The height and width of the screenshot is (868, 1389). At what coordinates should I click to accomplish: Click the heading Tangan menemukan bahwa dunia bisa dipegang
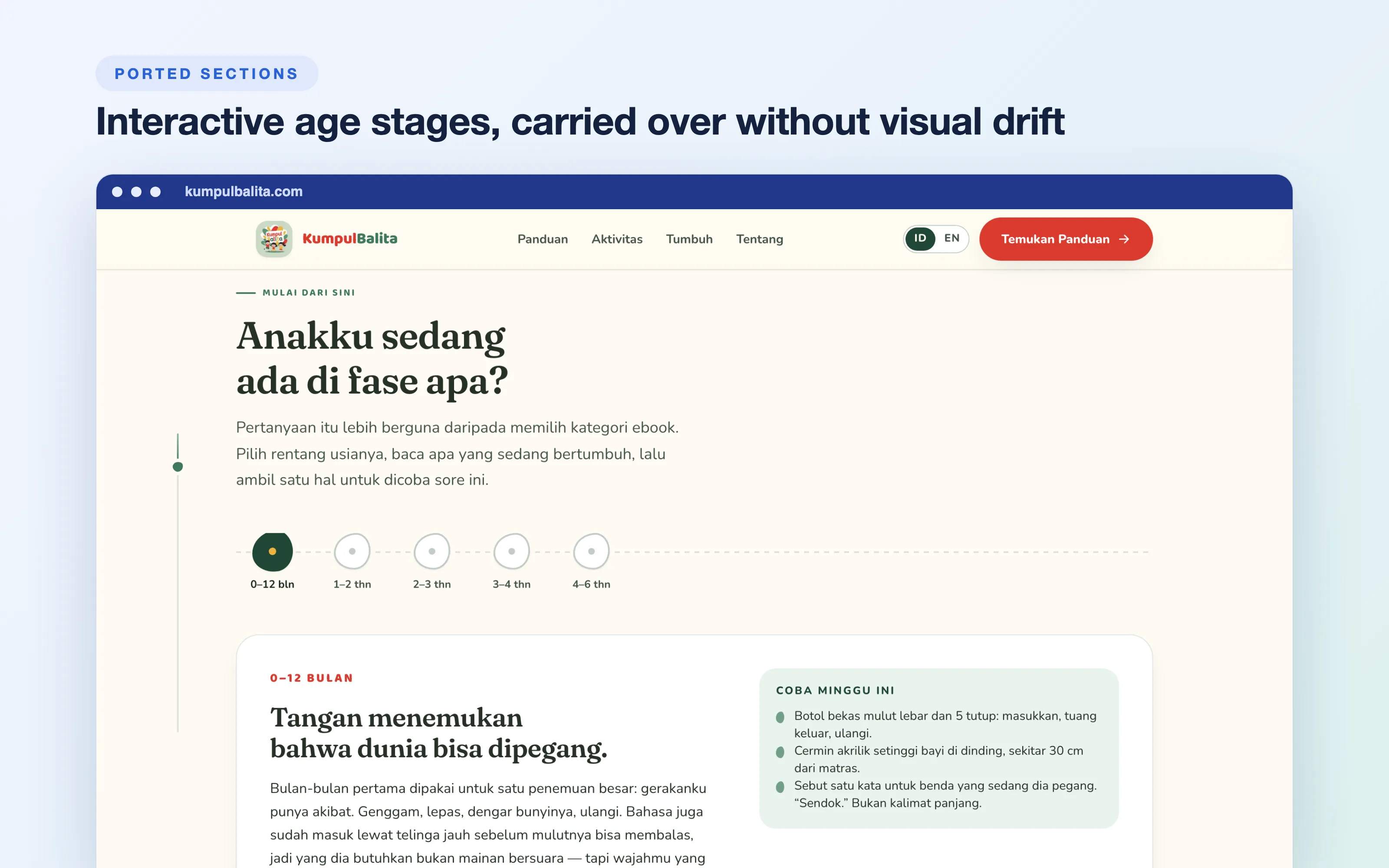pos(438,733)
